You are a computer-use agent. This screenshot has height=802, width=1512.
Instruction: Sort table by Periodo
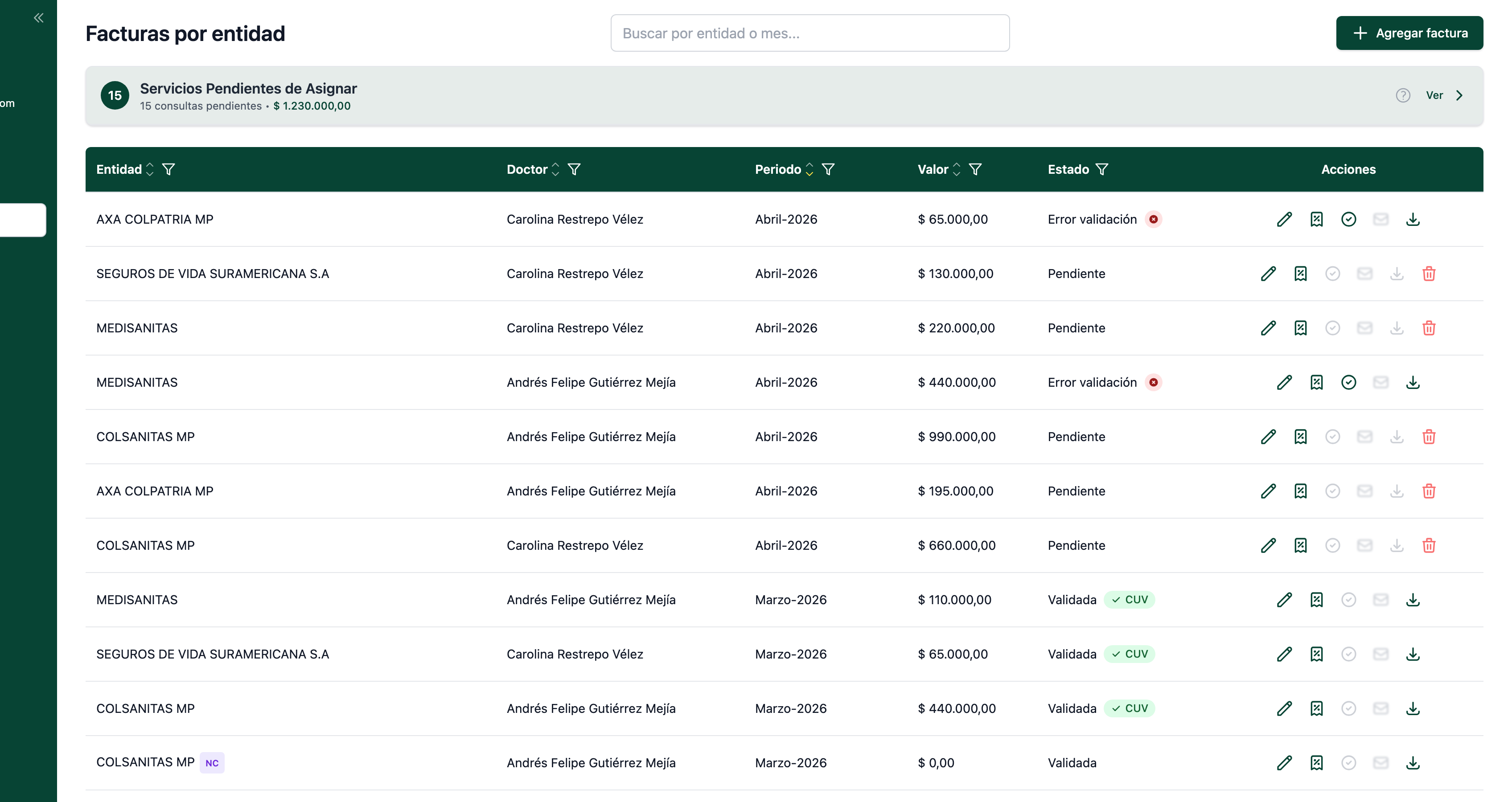809,170
